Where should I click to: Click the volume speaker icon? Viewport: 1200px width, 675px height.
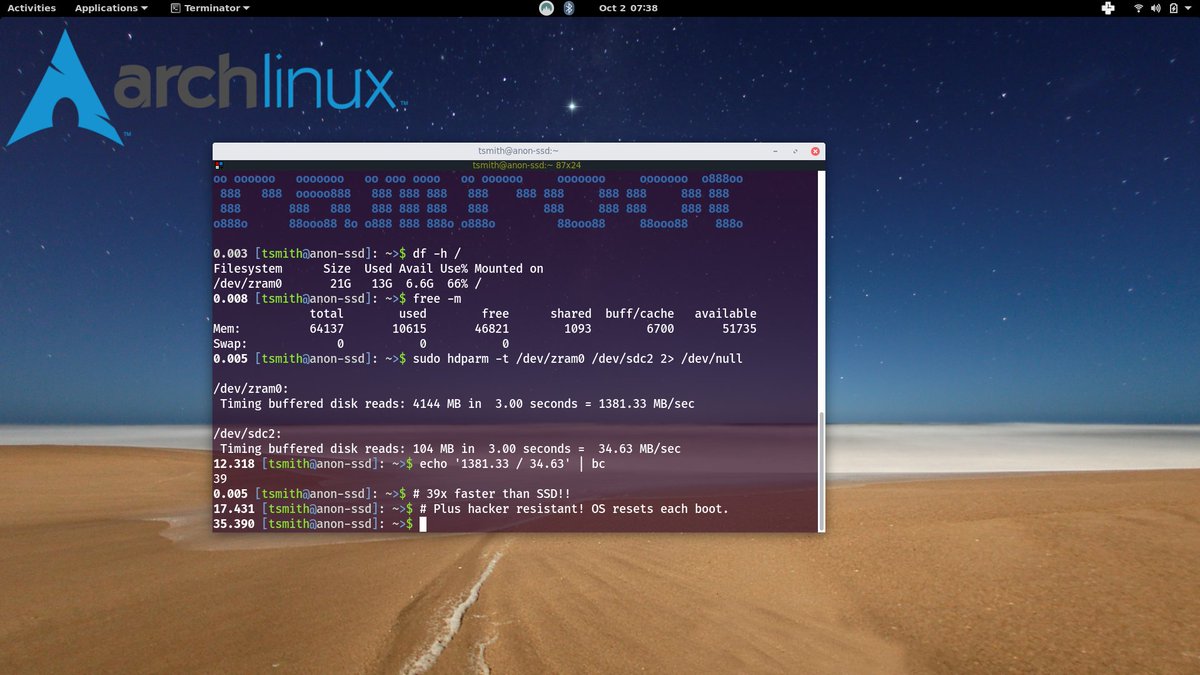(x=1155, y=8)
